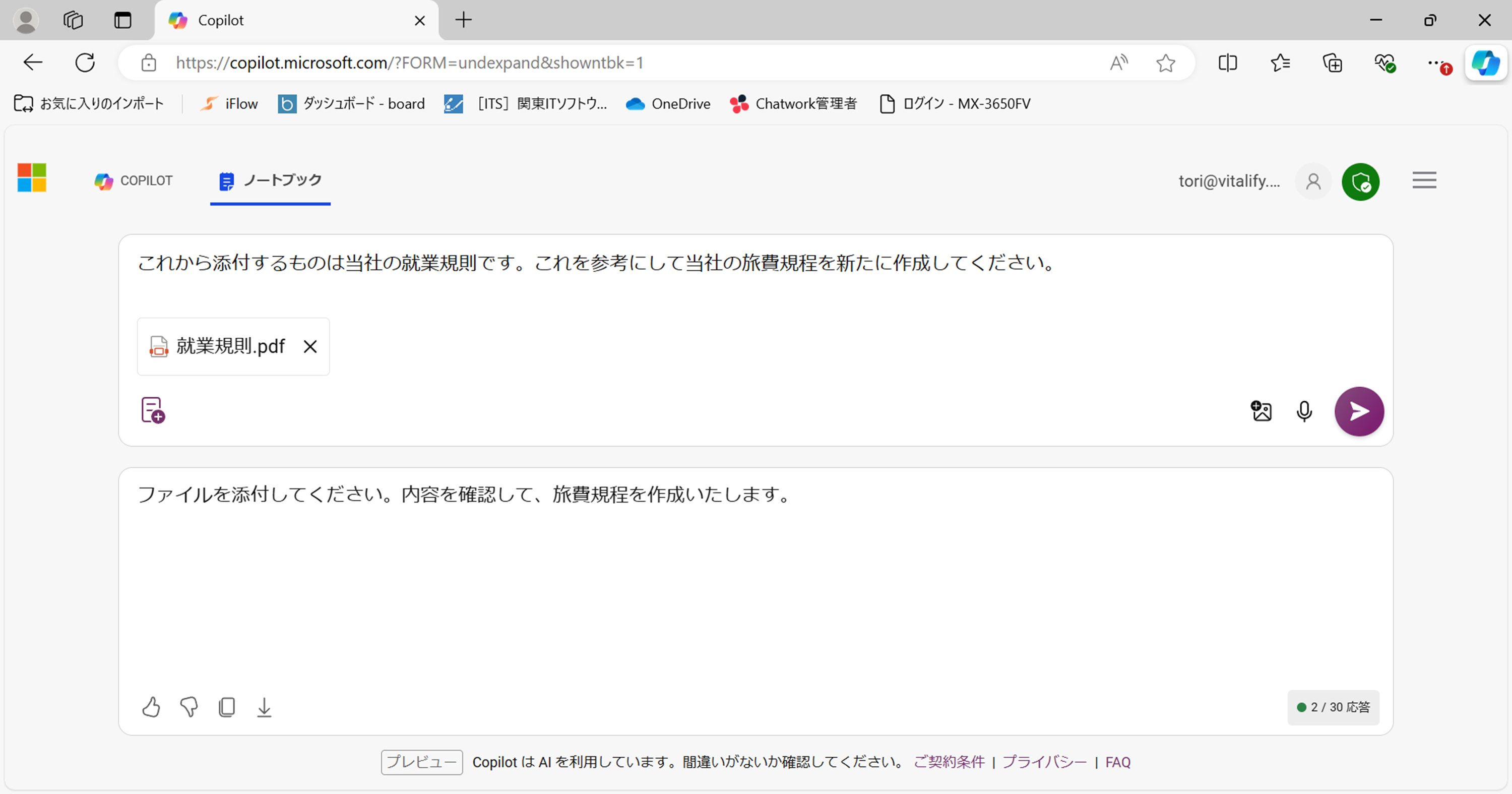1512x794 pixels.
Task: Click the add document attachment icon
Action: point(153,410)
